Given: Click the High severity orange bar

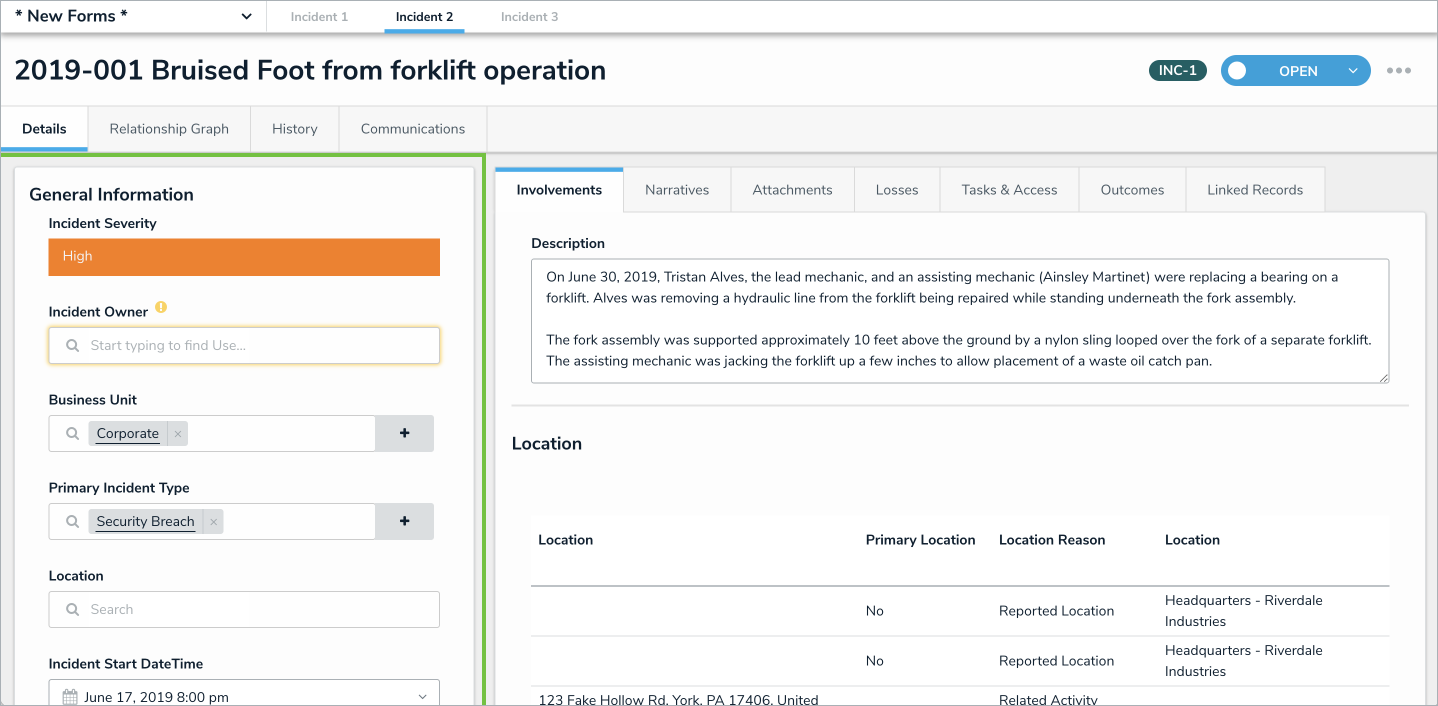Looking at the screenshot, I should pos(244,257).
